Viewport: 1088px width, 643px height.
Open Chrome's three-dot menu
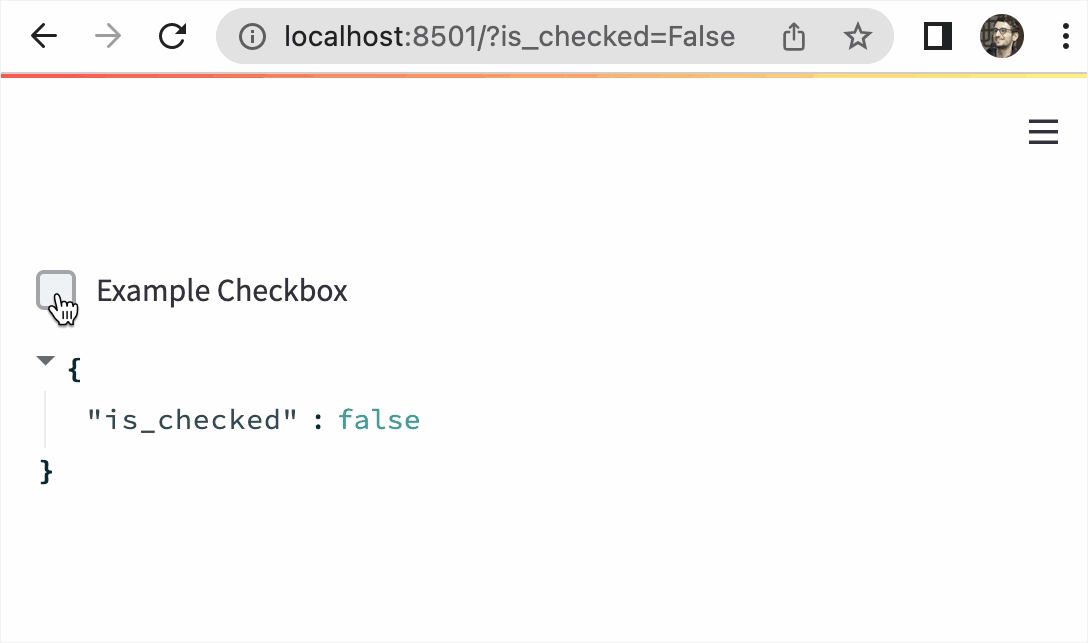(x=1065, y=37)
